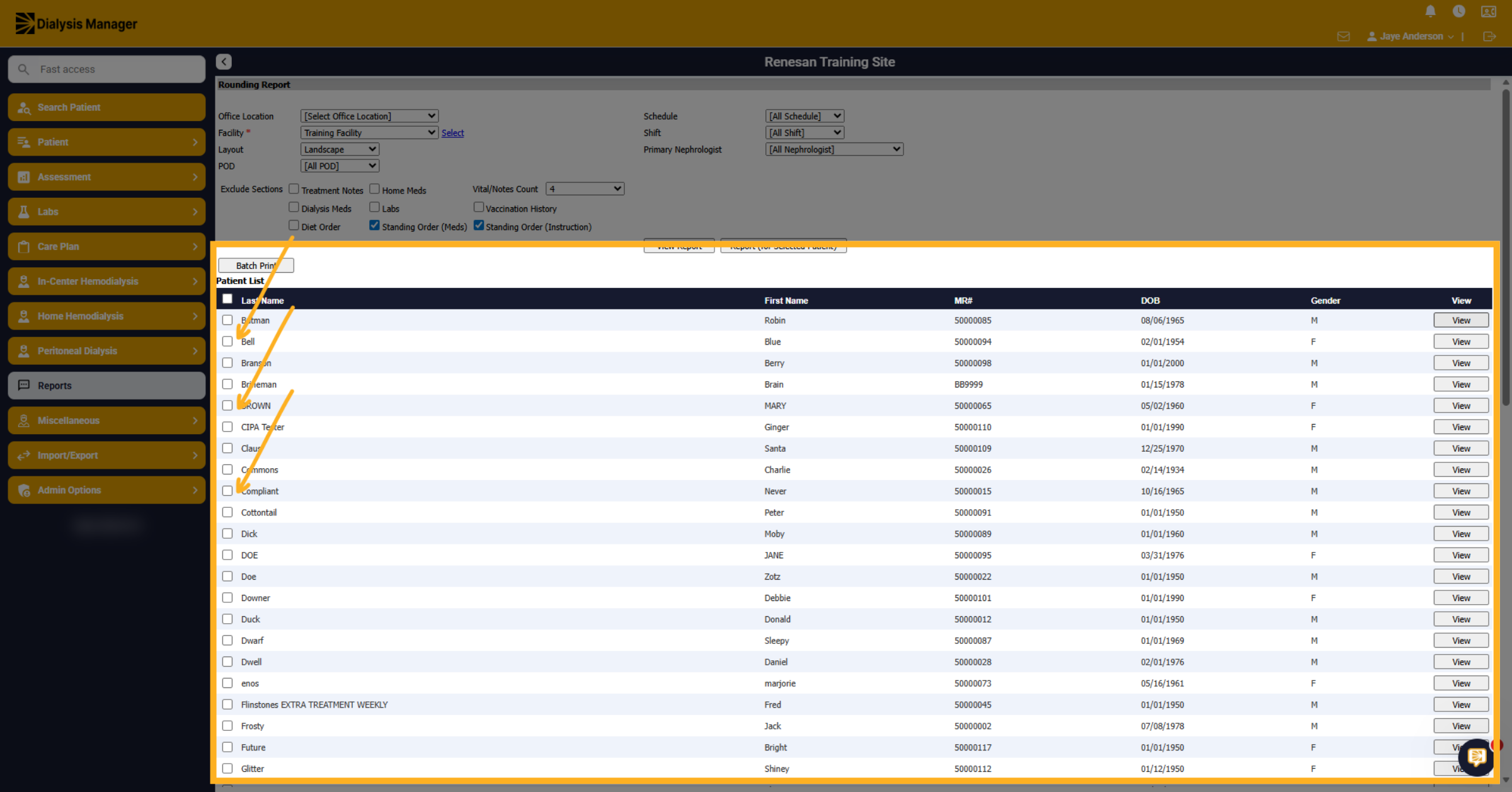This screenshot has height=792, width=1512.
Task: Expand In-Center Hemodialysis menu
Action: [x=106, y=282]
